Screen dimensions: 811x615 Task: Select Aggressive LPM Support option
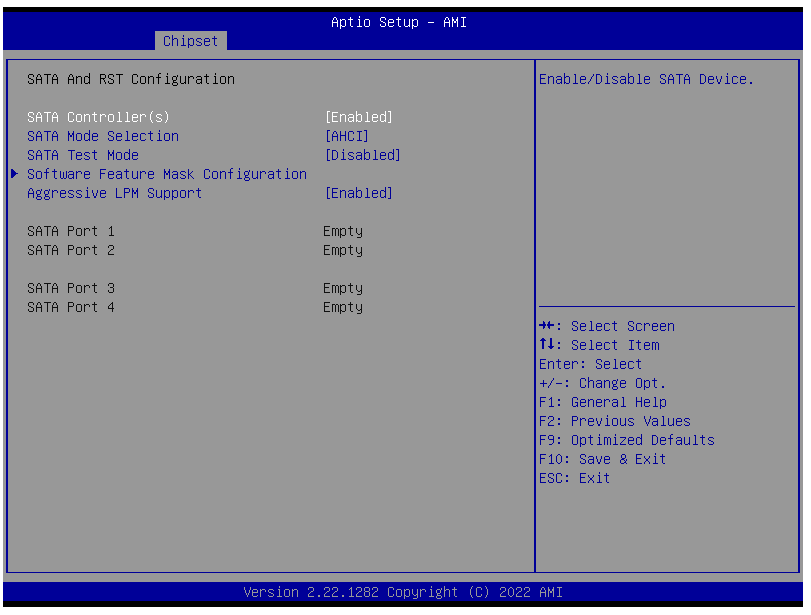tap(114, 193)
